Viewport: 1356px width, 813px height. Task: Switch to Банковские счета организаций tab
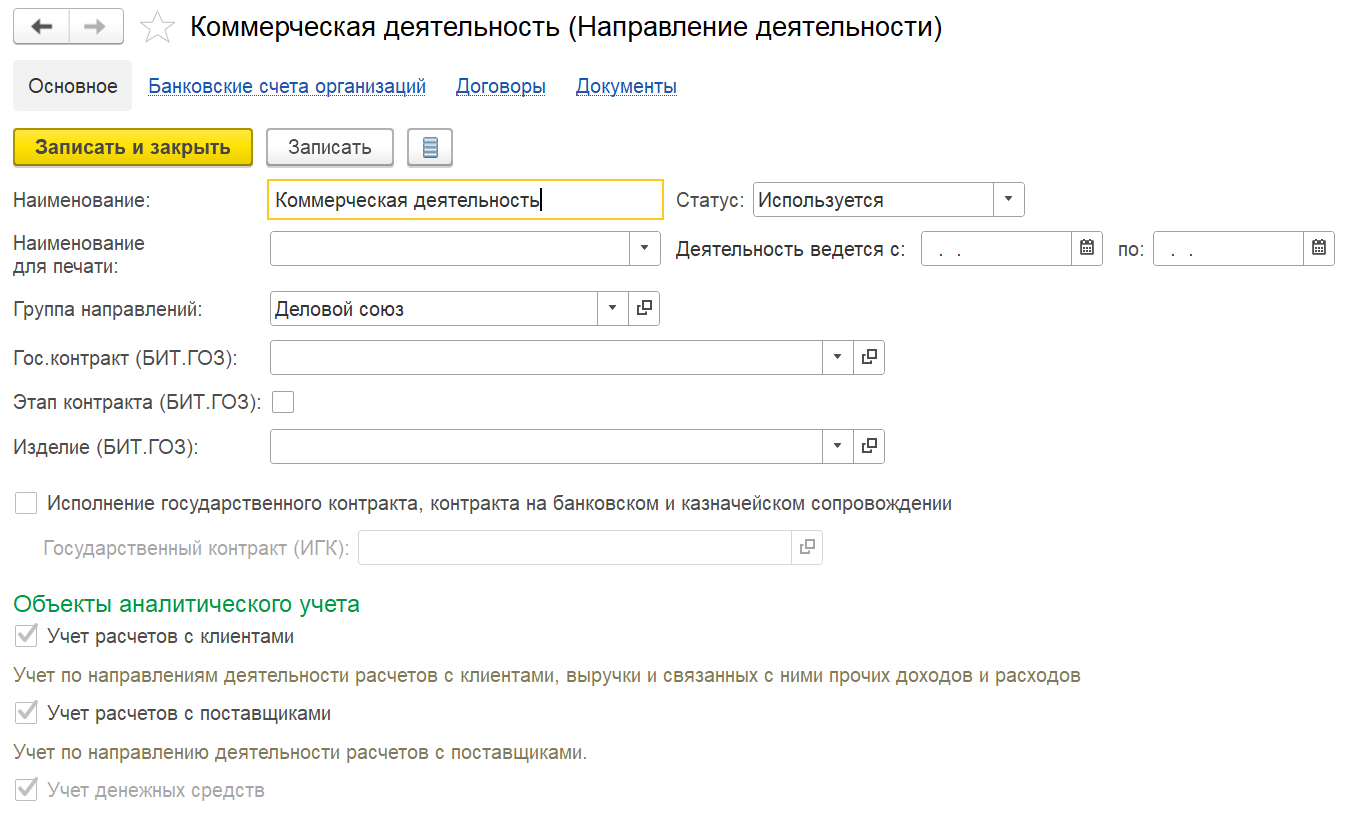[287, 86]
